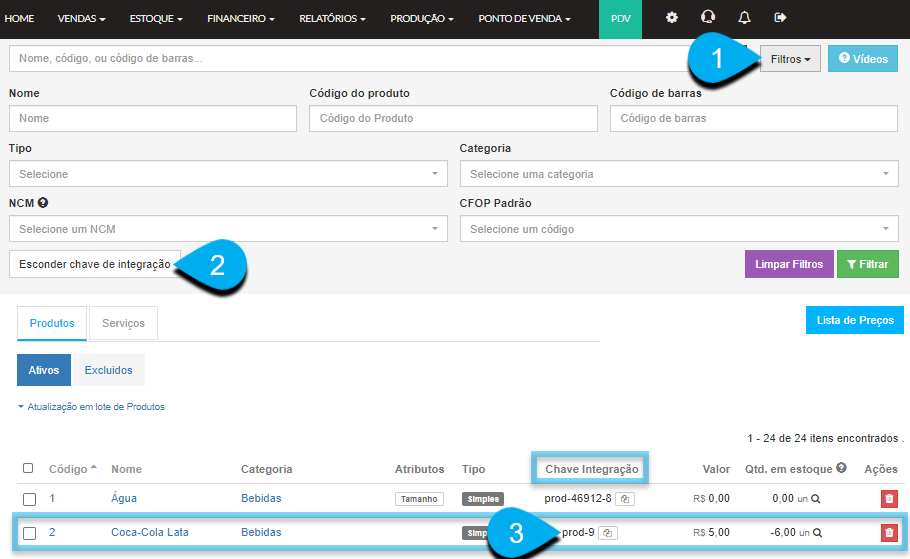Click the logout icon in the top bar

[x=781, y=18]
